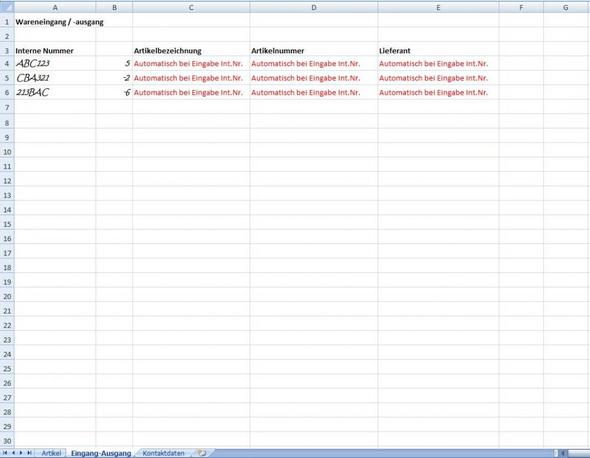590x458 pixels.
Task: Click the horizontal scrollbar left arrow
Action: click(x=563, y=453)
